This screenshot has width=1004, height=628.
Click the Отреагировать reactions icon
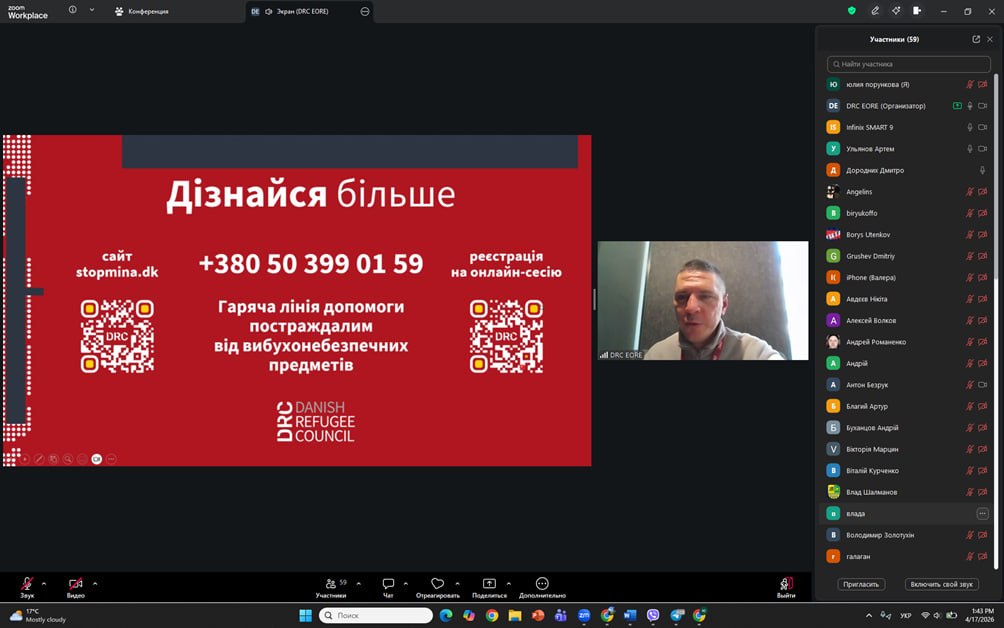437,584
